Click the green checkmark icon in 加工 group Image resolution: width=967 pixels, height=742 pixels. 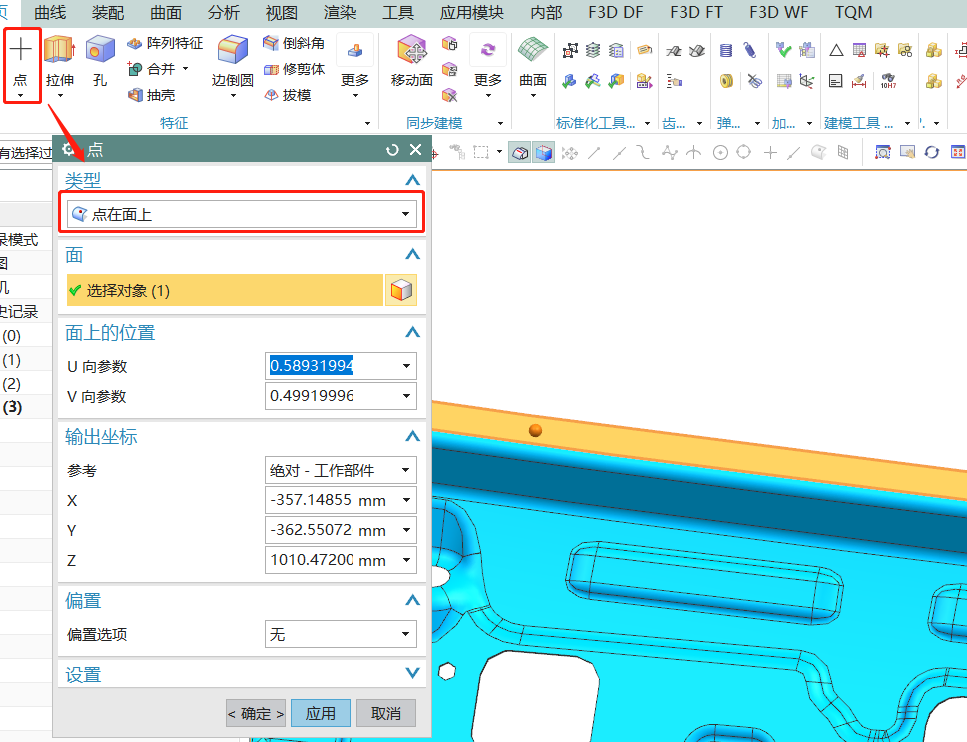click(783, 50)
